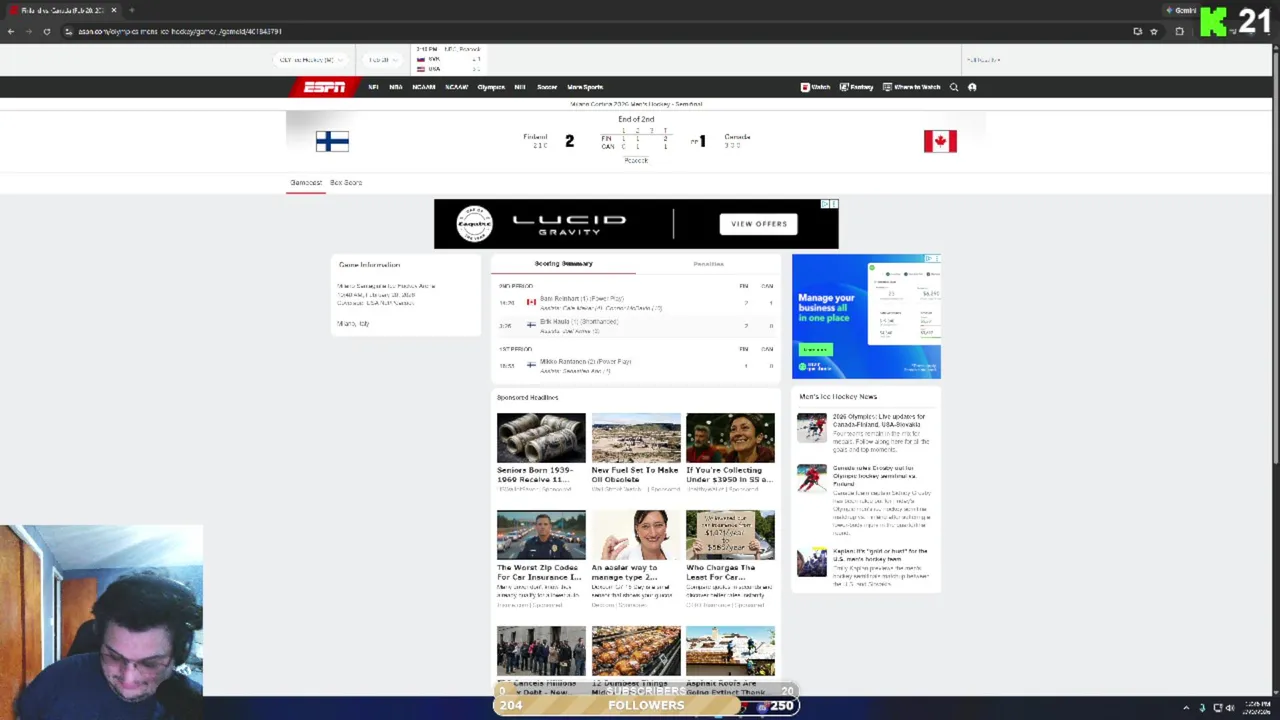Open Who Charges The Least For Car ad
This screenshot has height=720, width=1280.
730,559
